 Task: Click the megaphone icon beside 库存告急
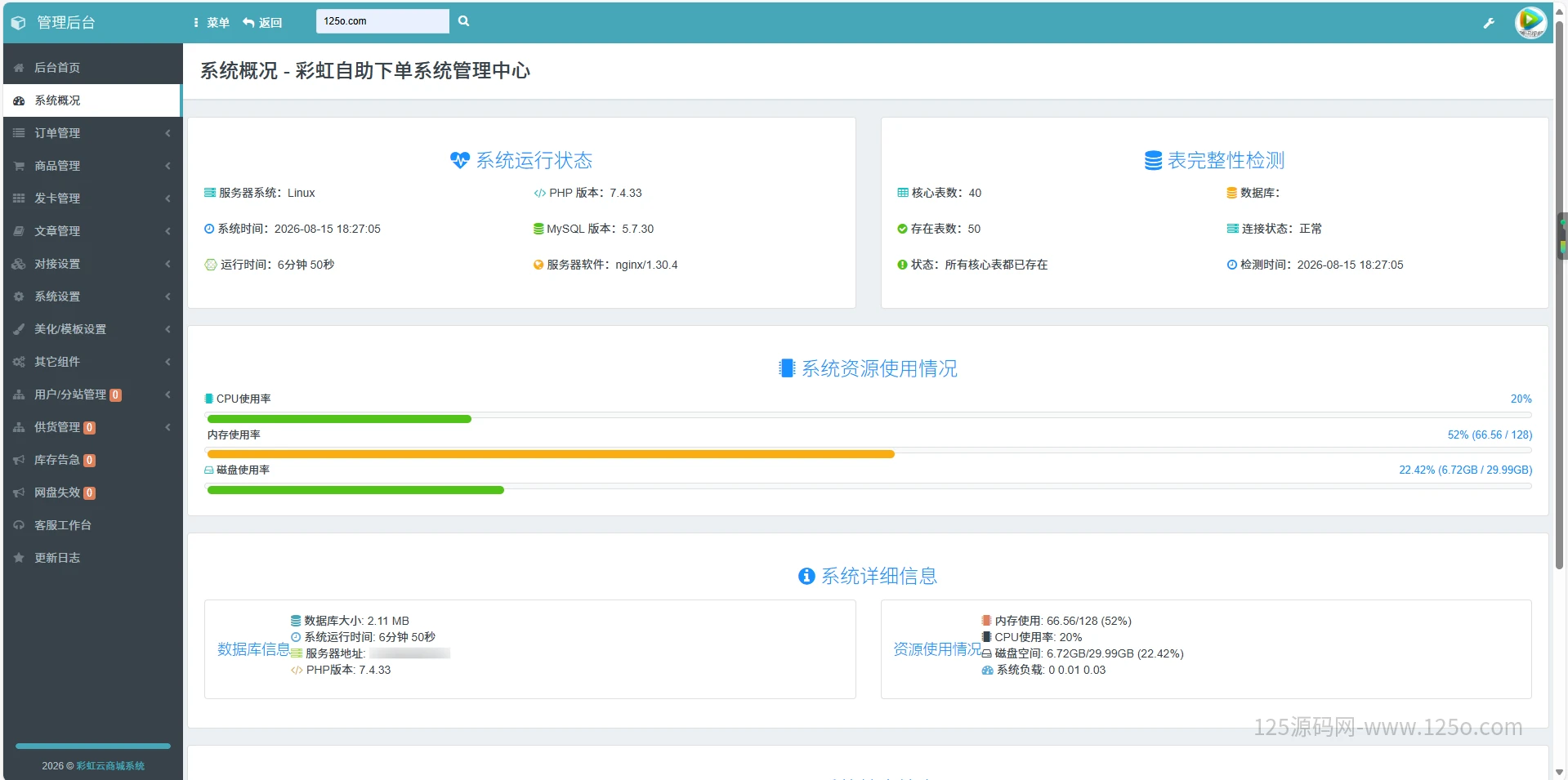[x=19, y=460]
